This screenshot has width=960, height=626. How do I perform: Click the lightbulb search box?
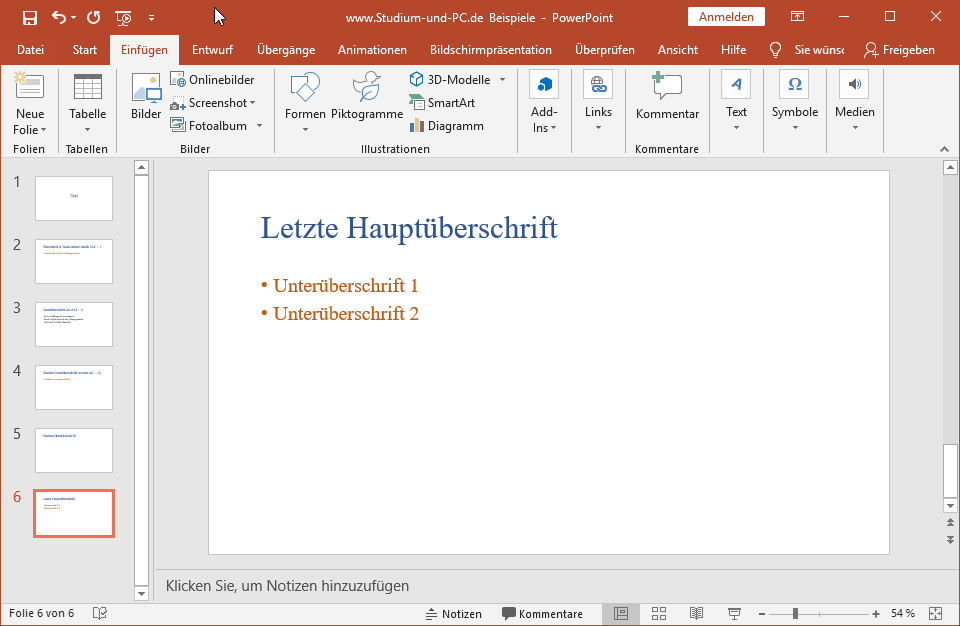pos(807,50)
